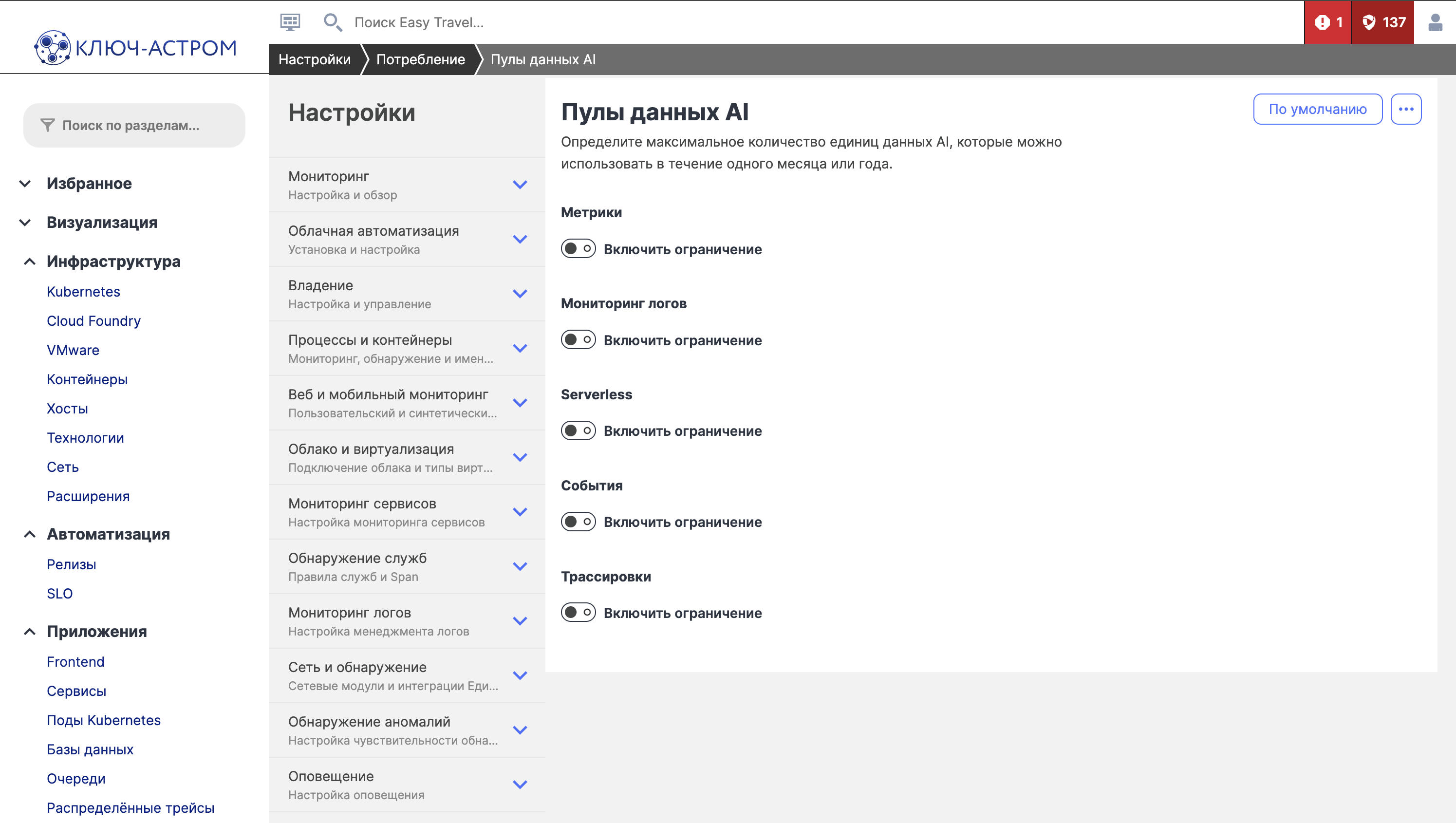Open the security shield indicator showing 137
1456x823 pixels.
click(x=1382, y=22)
